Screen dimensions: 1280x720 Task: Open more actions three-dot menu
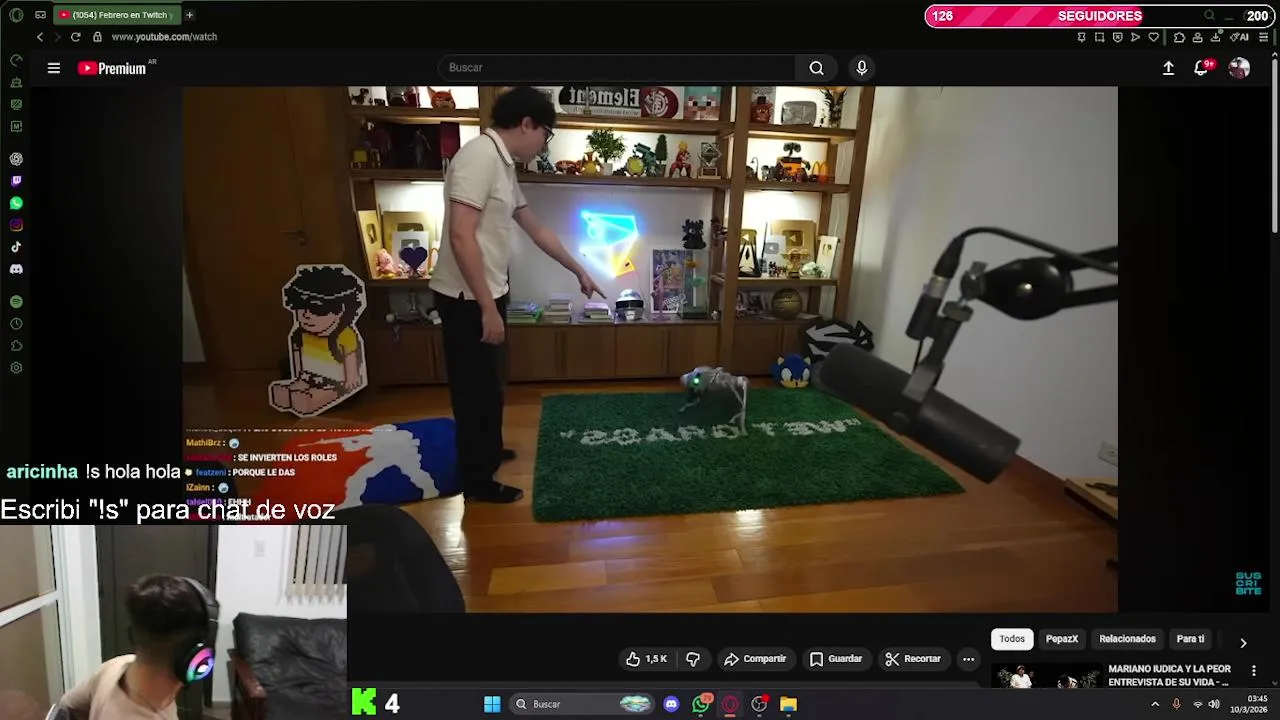pyautogui.click(x=968, y=659)
